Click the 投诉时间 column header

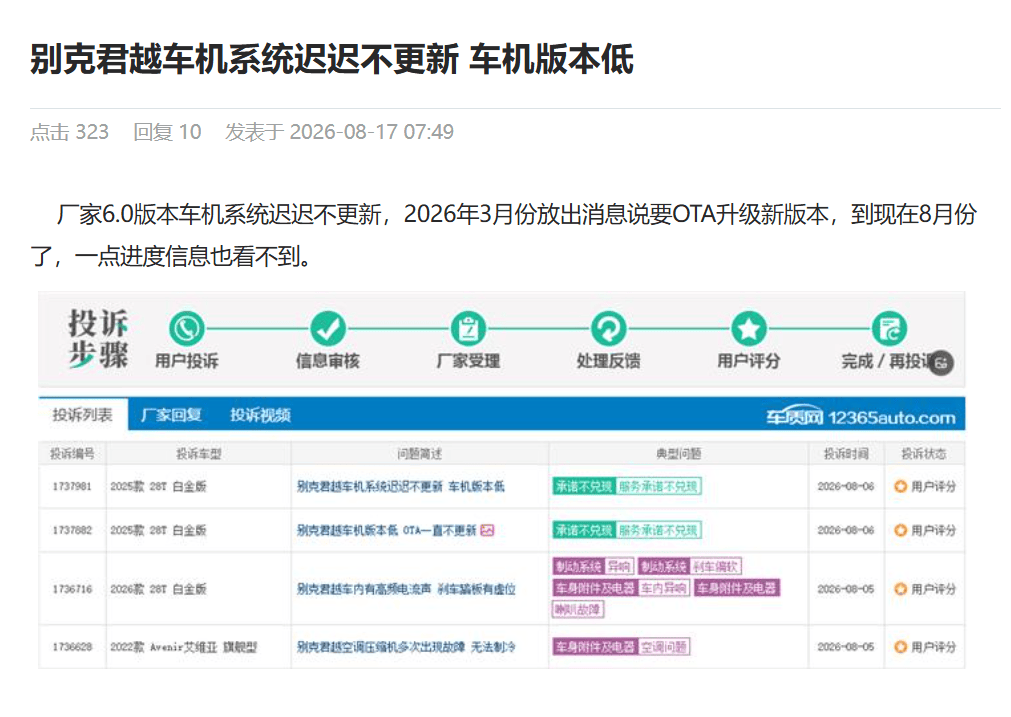tap(846, 454)
